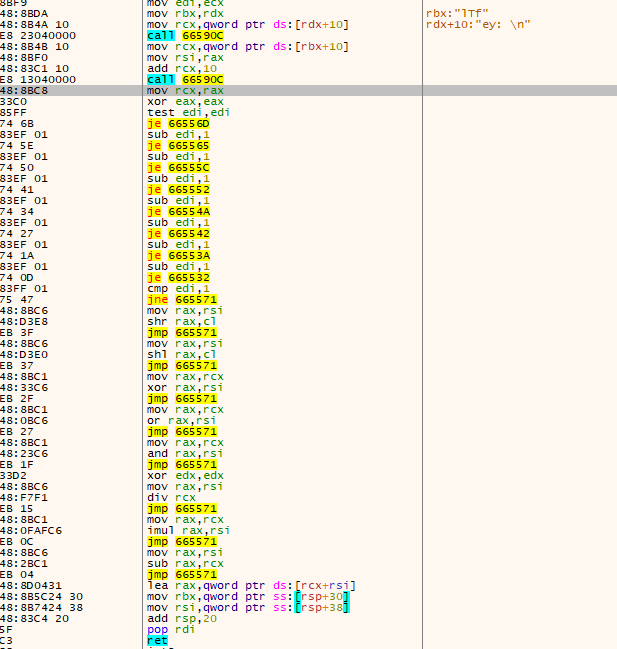
Task: Select the 'add rsp,20' instruction
Action: [182, 619]
